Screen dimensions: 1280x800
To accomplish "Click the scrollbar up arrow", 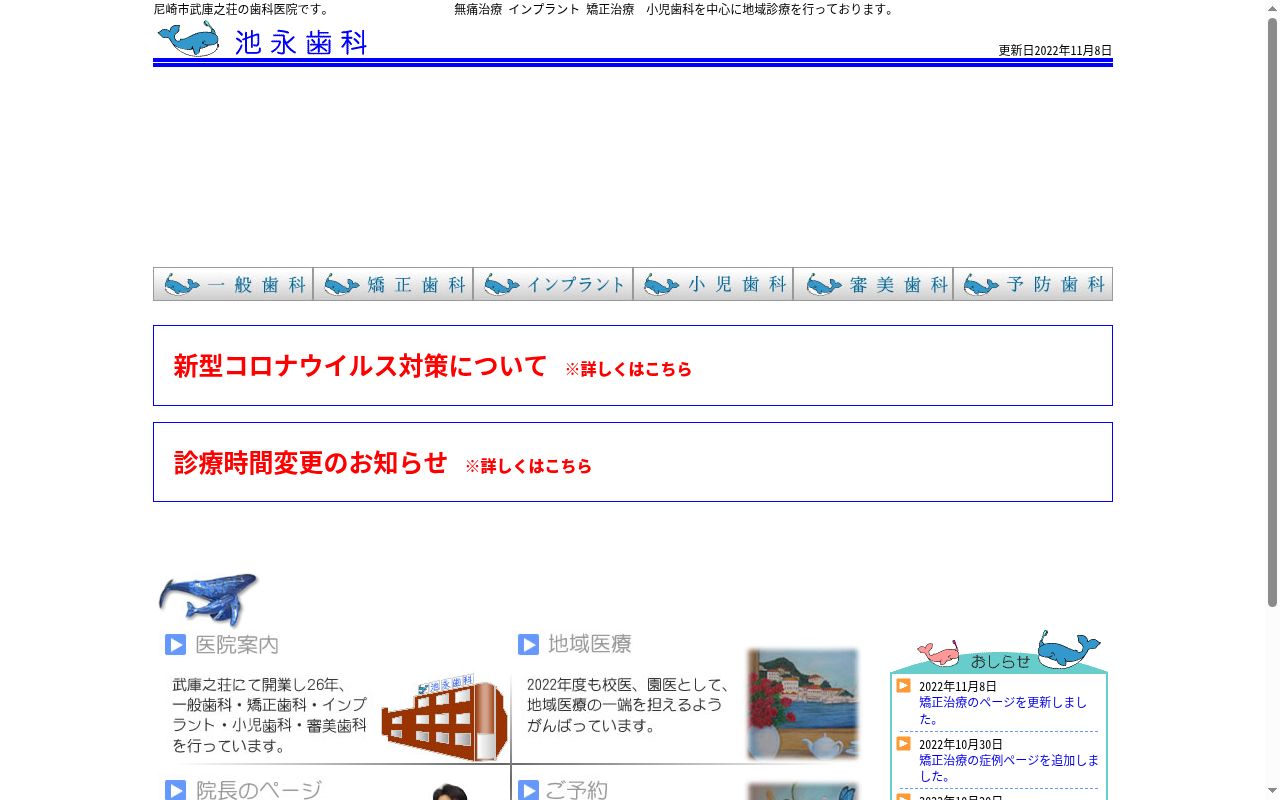I will click(1272, 8).
